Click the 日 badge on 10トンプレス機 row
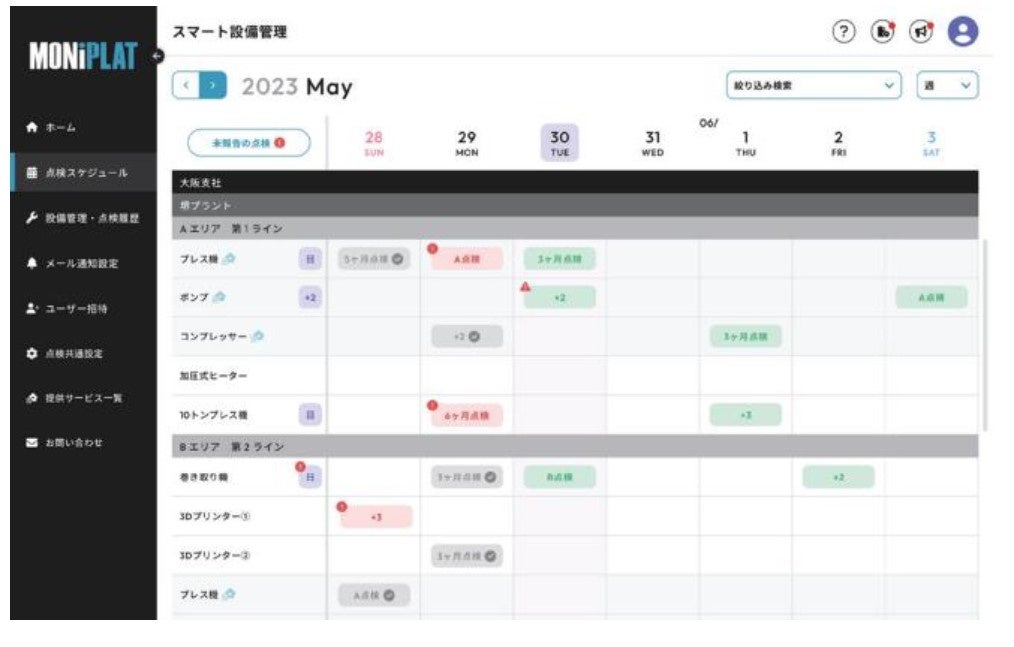Image resolution: width=1014 pixels, height=647 pixels. pos(310,414)
